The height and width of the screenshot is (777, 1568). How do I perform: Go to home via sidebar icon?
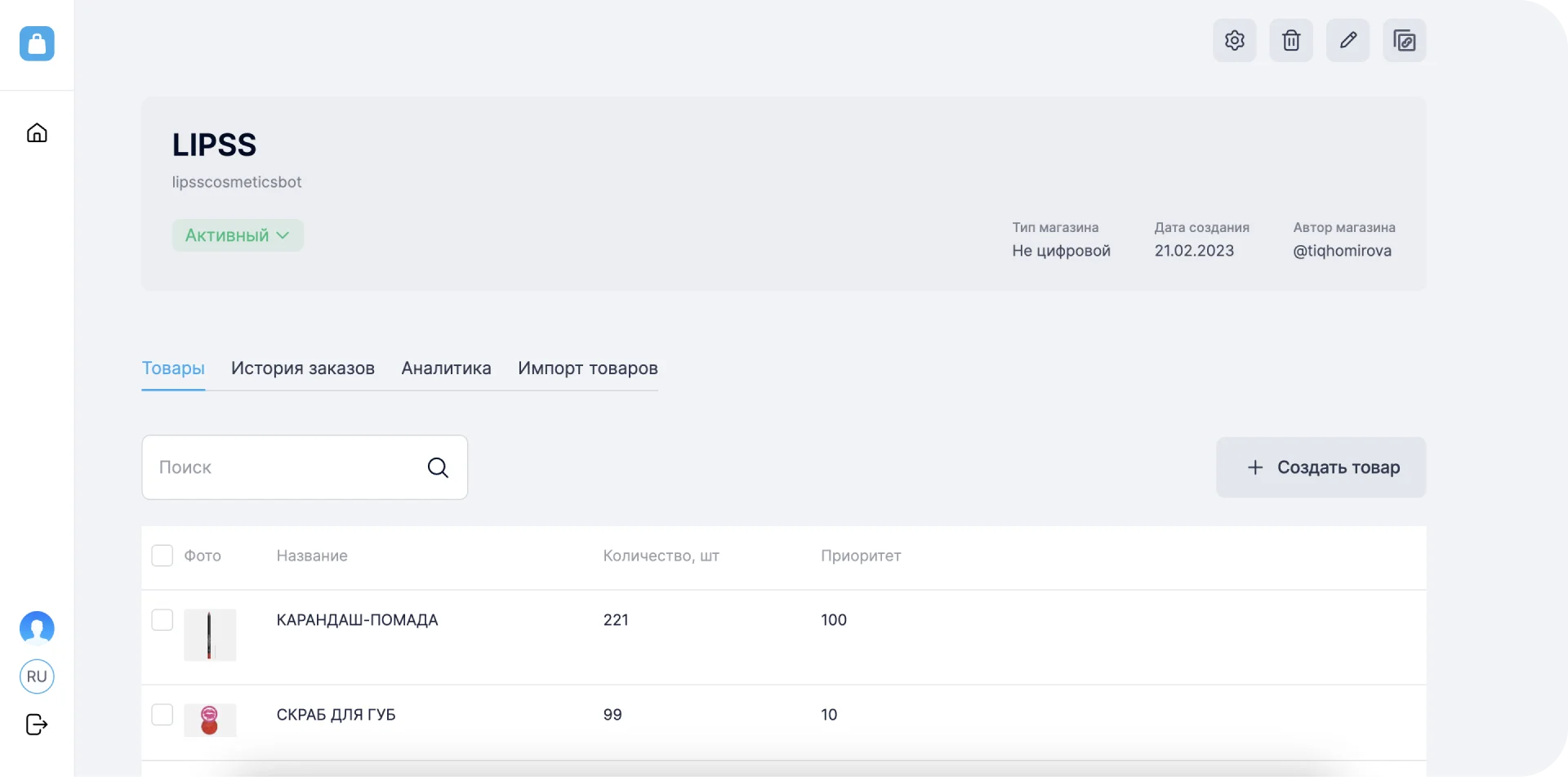click(x=37, y=133)
